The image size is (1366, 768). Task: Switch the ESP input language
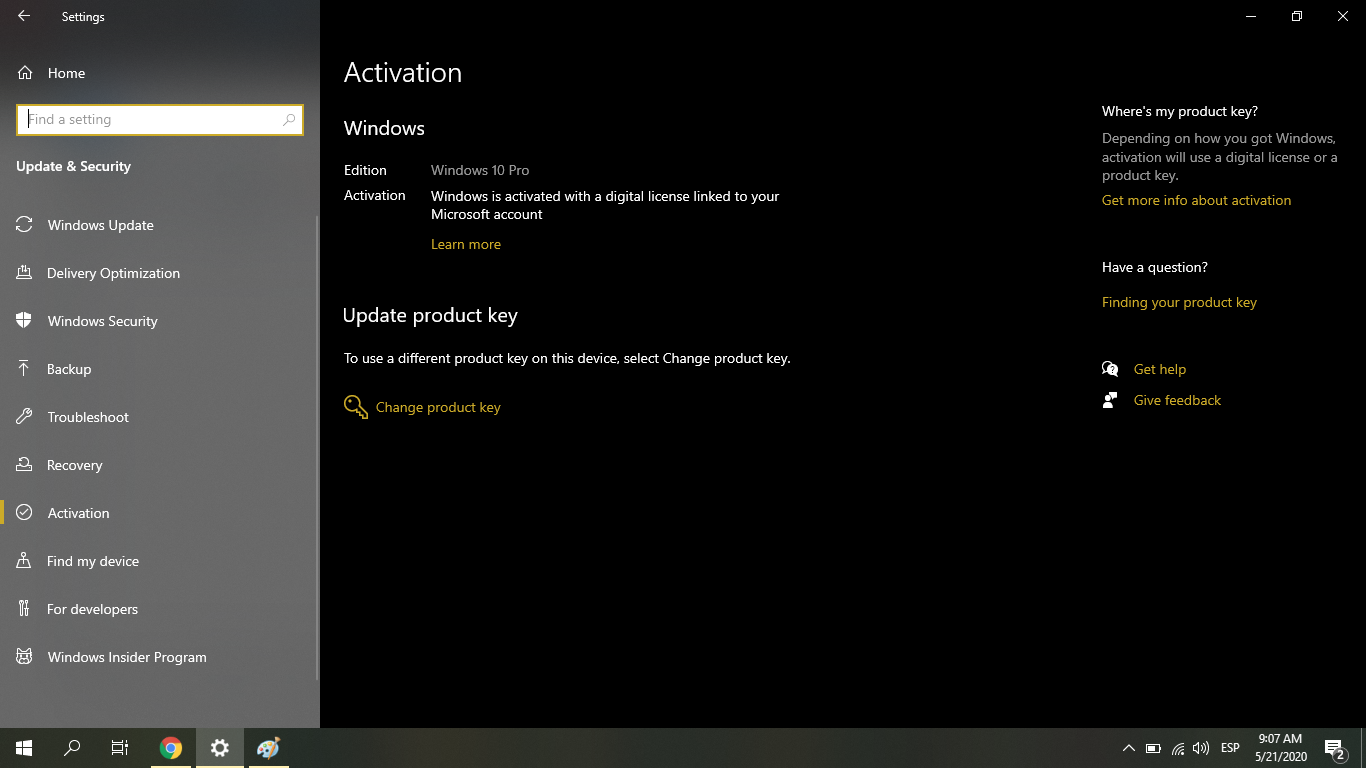1230,748
